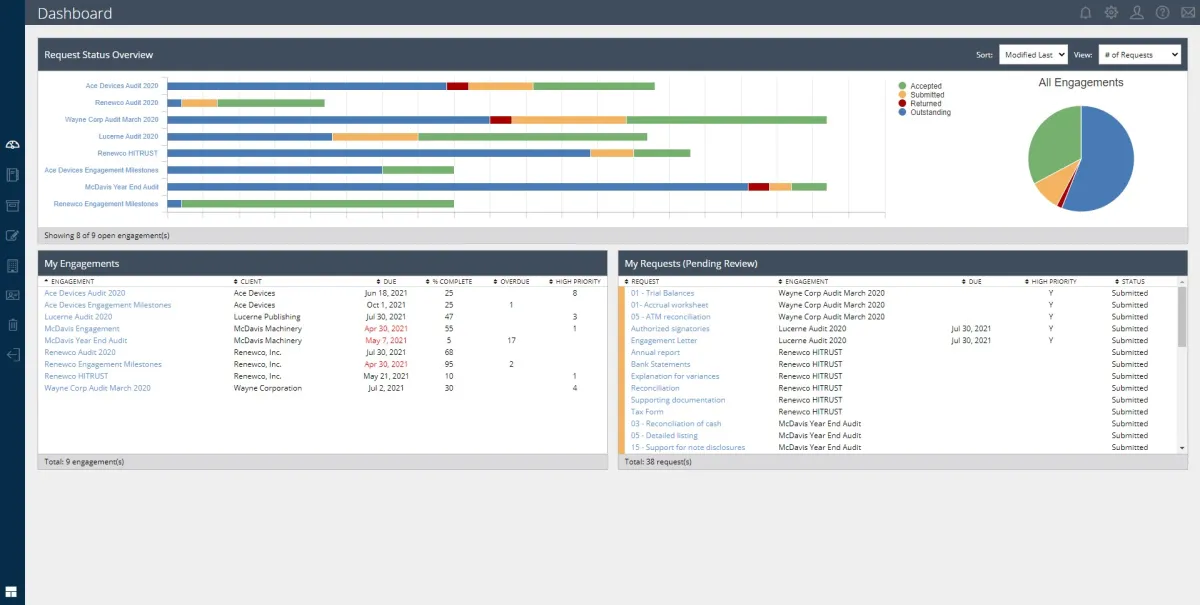
Task: Open the 05 - Detailed listing request
Action: coord(664,436)
